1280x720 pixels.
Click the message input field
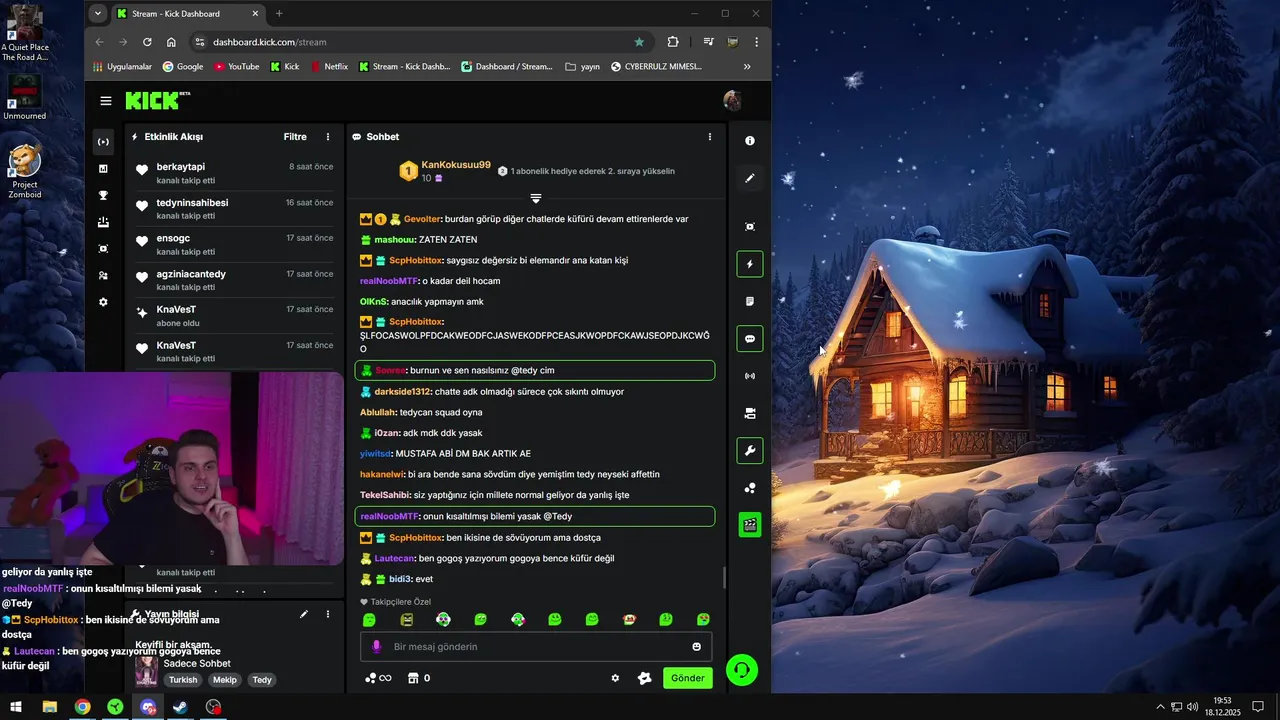click(536, 647)
